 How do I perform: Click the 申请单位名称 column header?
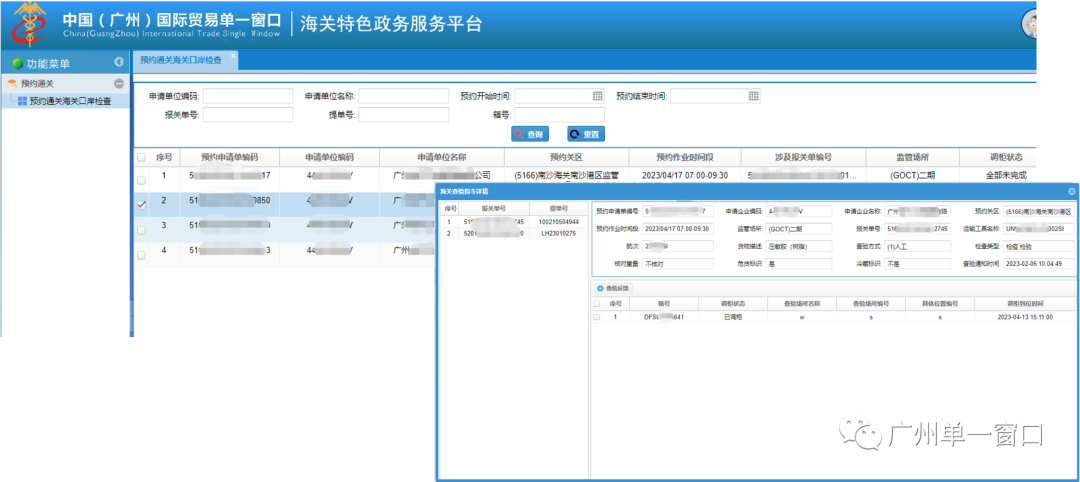pos(442,157)
